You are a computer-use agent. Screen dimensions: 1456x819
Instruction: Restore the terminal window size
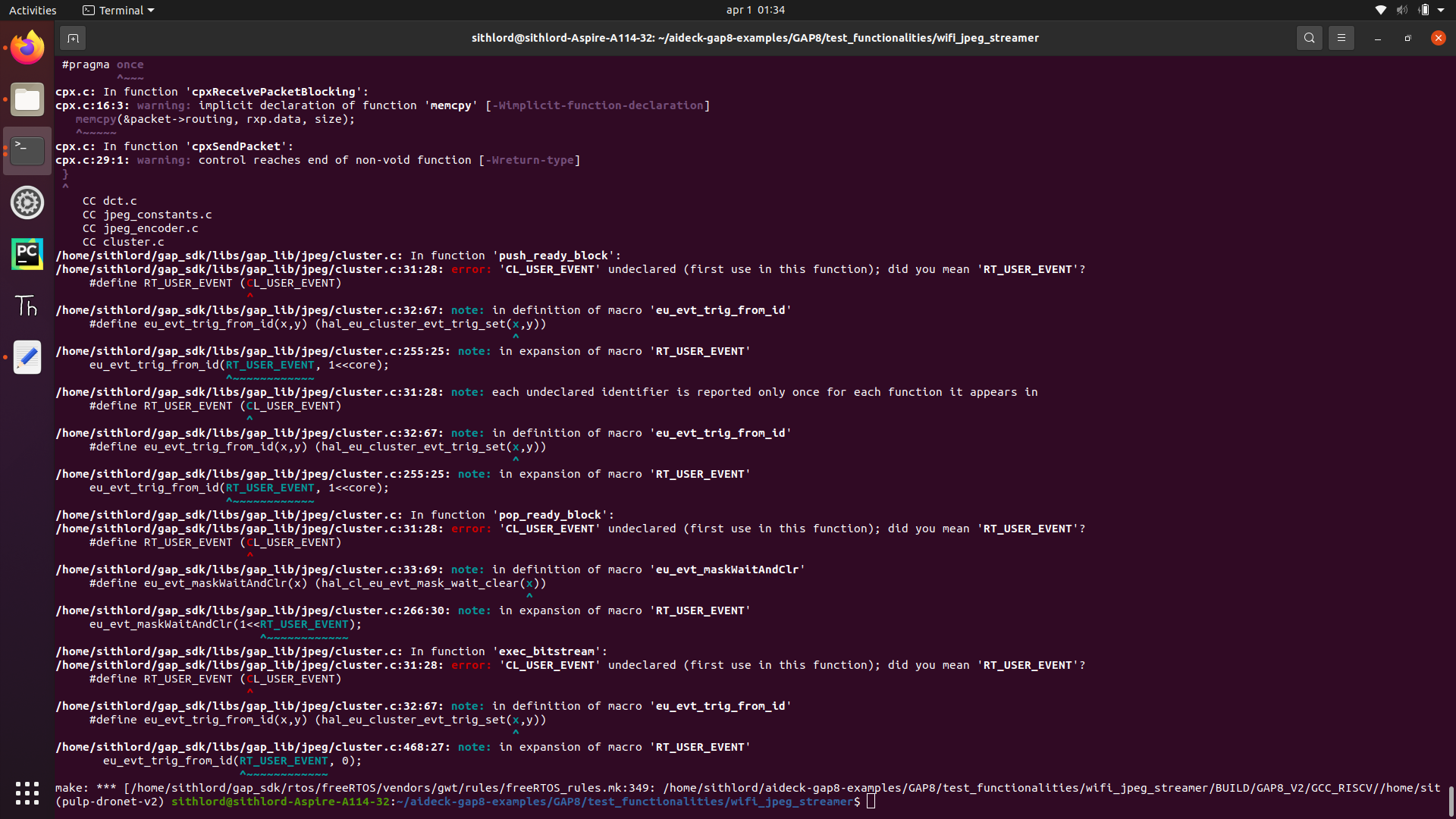click(x=1407, y=38)
